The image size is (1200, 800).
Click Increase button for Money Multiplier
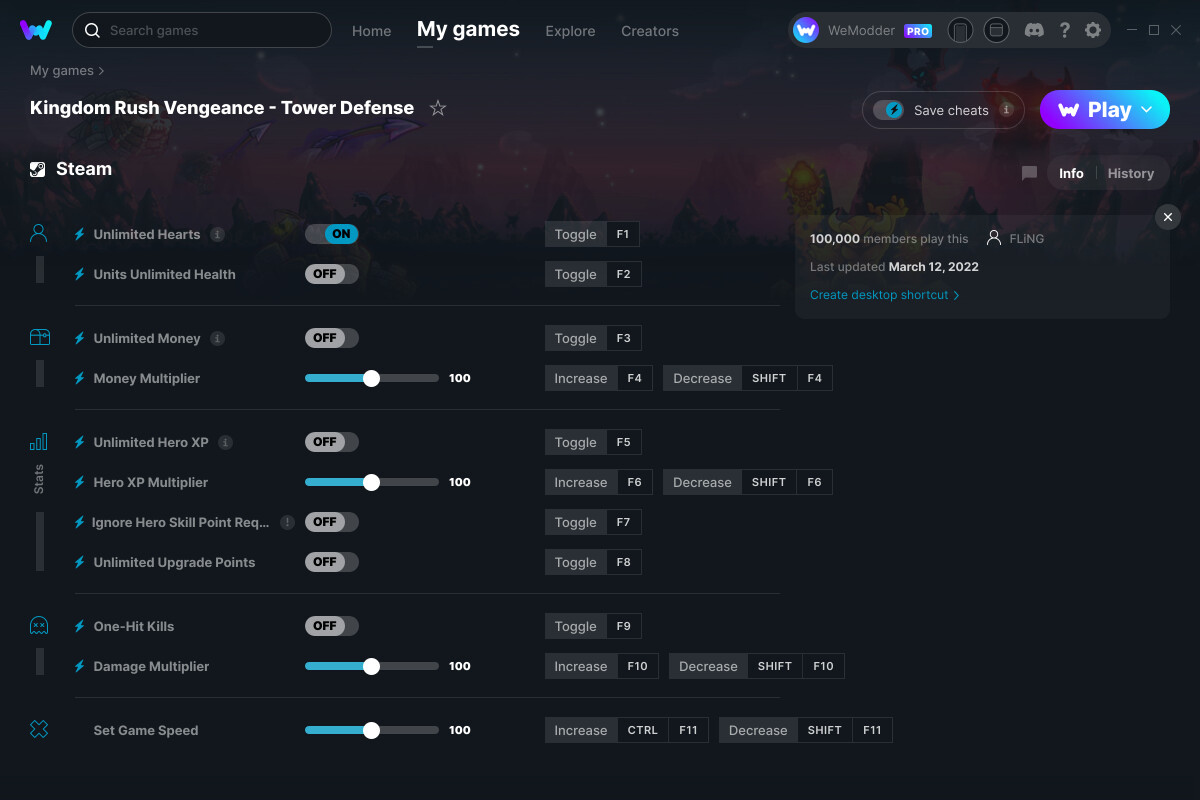pos(581,378)
